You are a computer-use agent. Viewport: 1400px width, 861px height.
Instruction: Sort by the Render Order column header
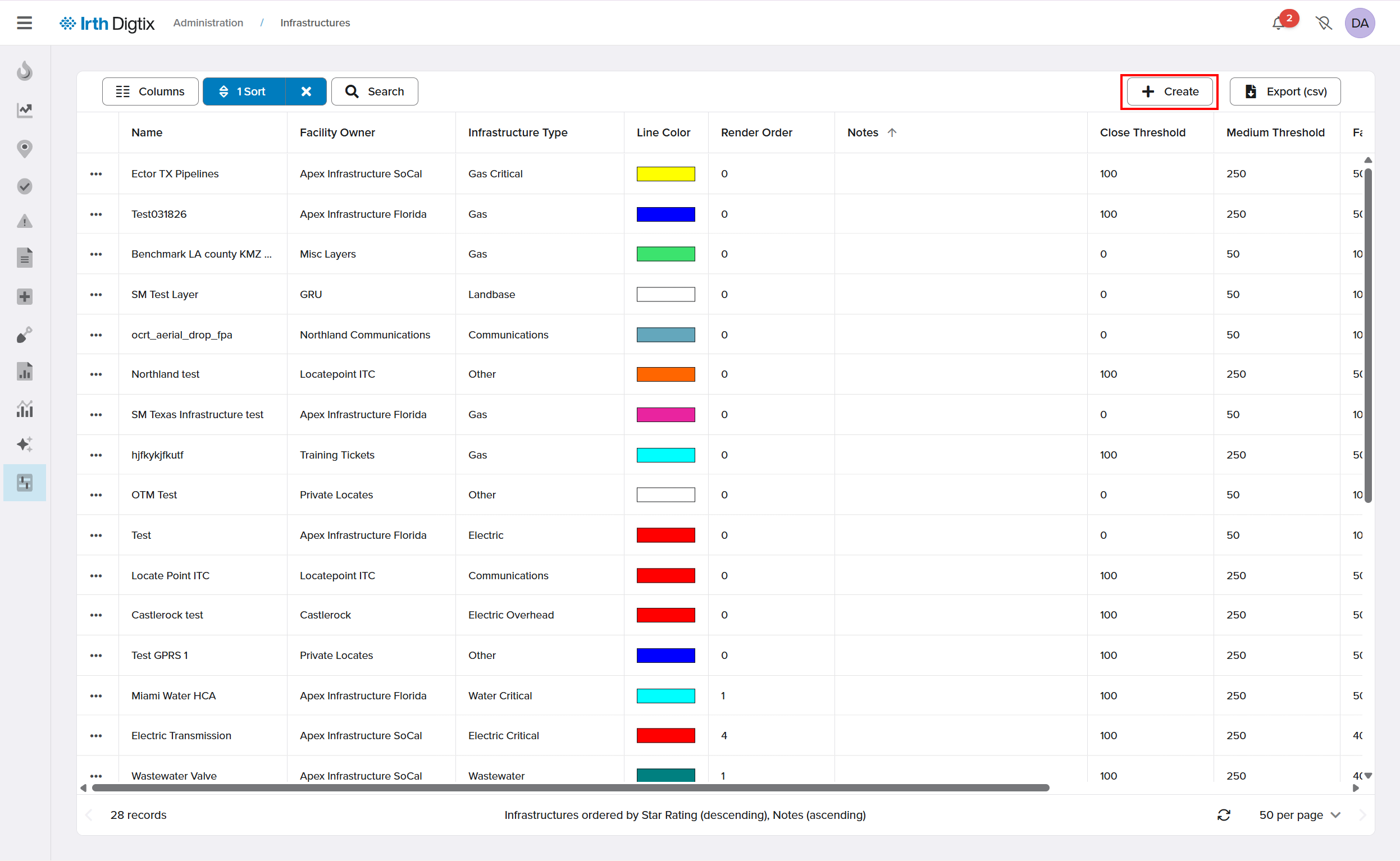756,132
